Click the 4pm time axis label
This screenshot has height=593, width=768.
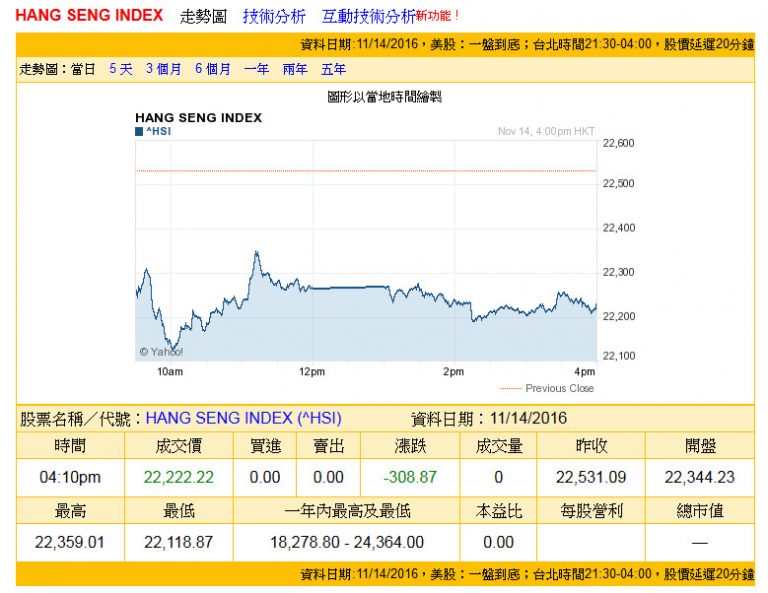(x=585, y=372)
